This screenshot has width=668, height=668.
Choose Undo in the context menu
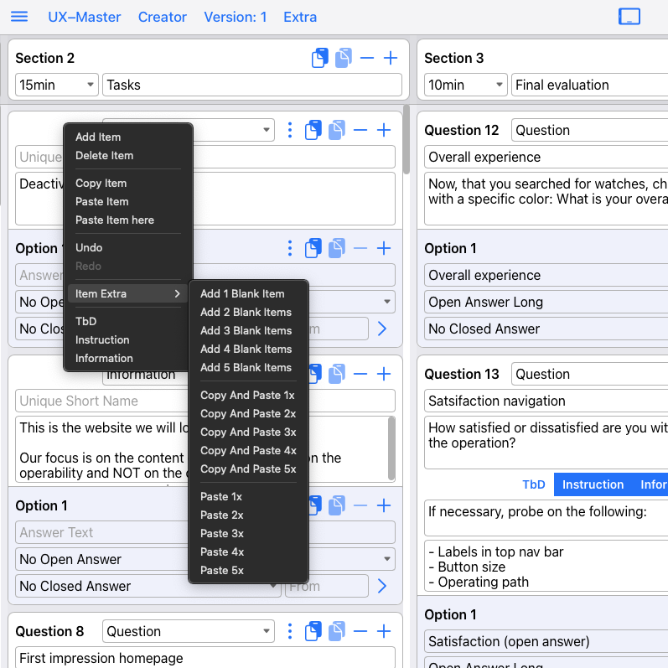point(89,248)
